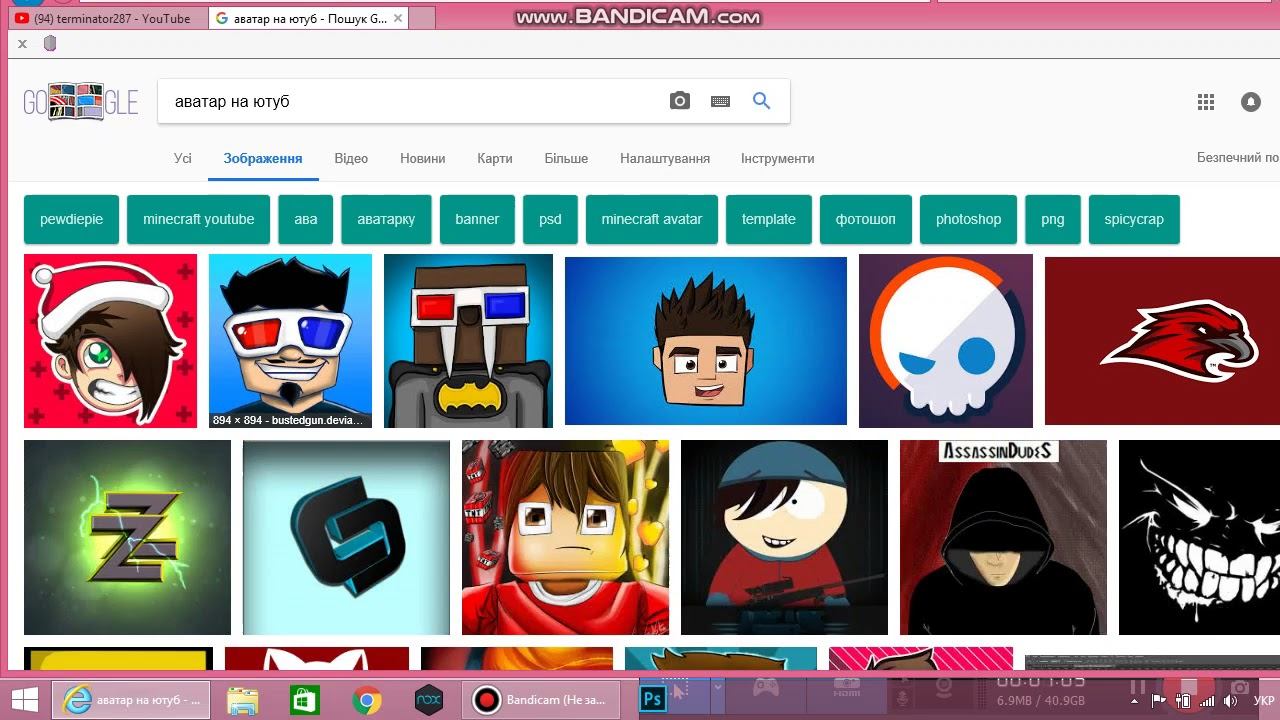Open the green lightning Z logo image
Screen dimensions: 1280x720
click(x=127, y=537)
